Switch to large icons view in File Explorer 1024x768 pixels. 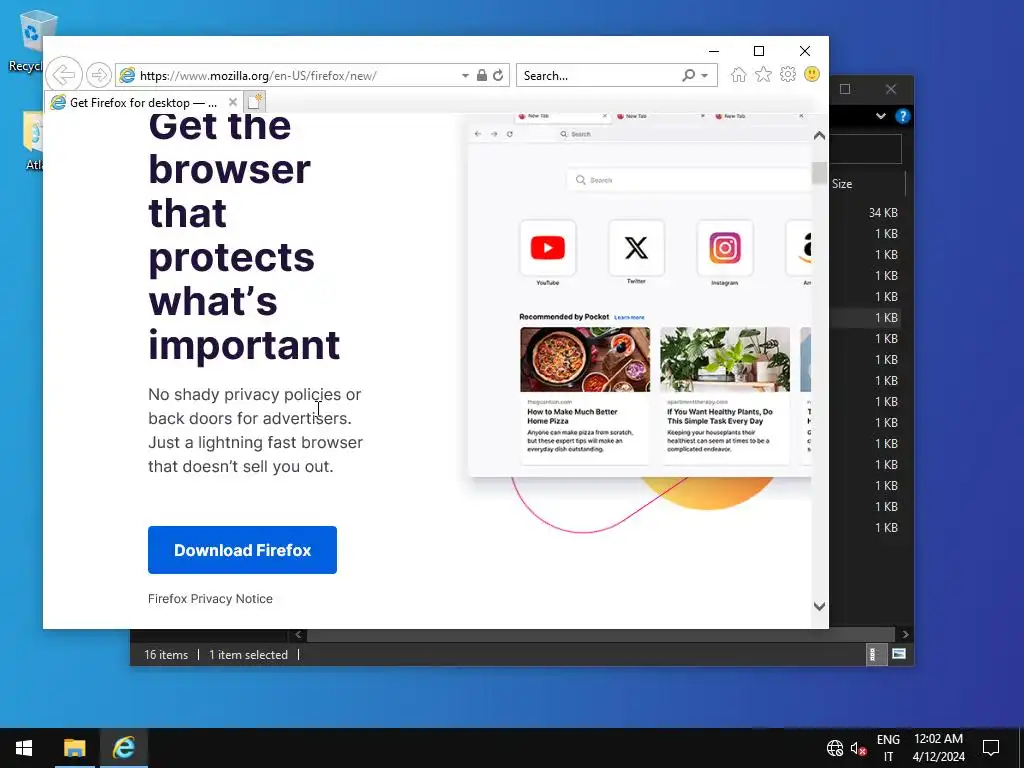pyautogui.click(x=899, y=654)
